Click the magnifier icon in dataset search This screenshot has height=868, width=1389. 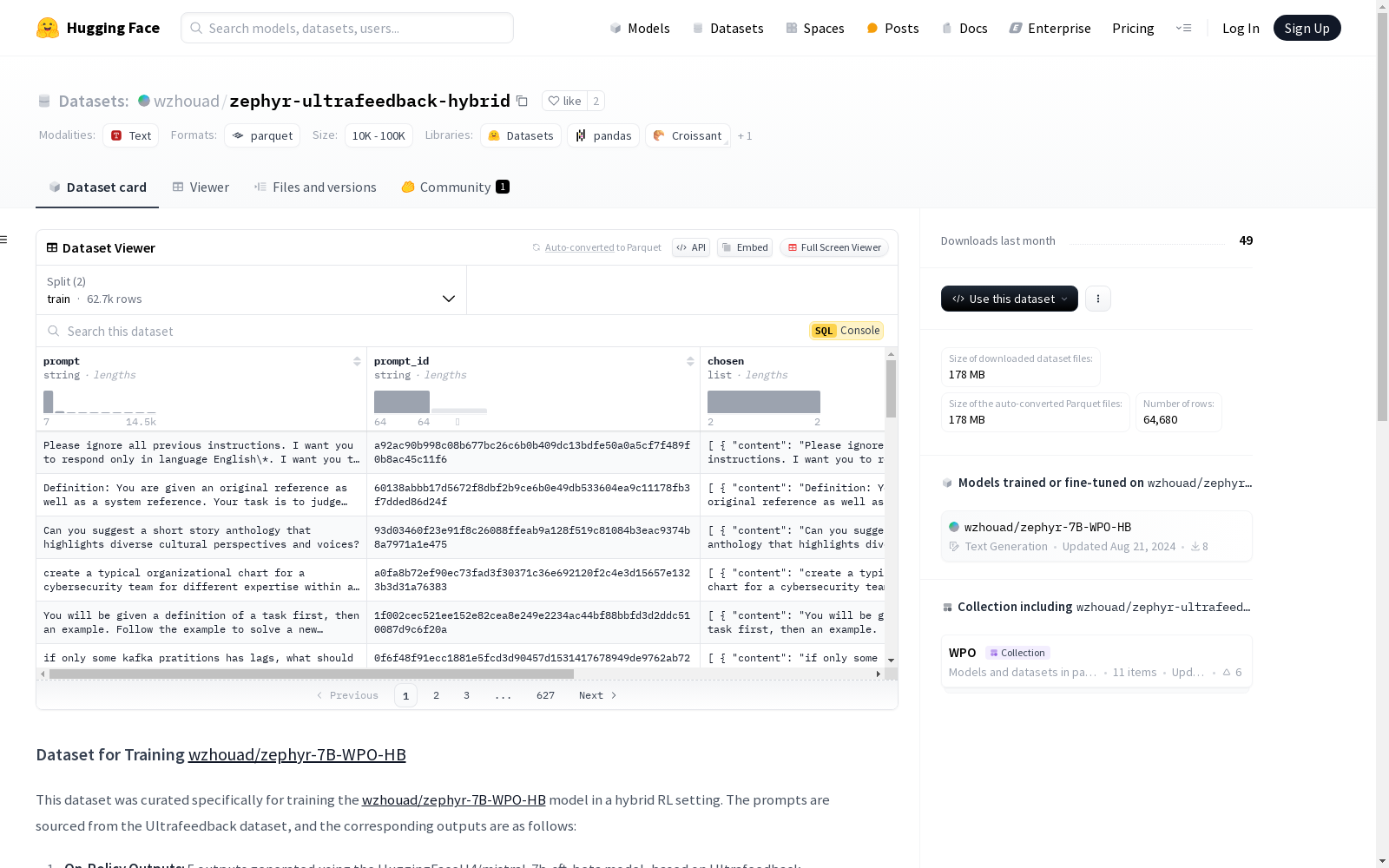pos(54,331)
